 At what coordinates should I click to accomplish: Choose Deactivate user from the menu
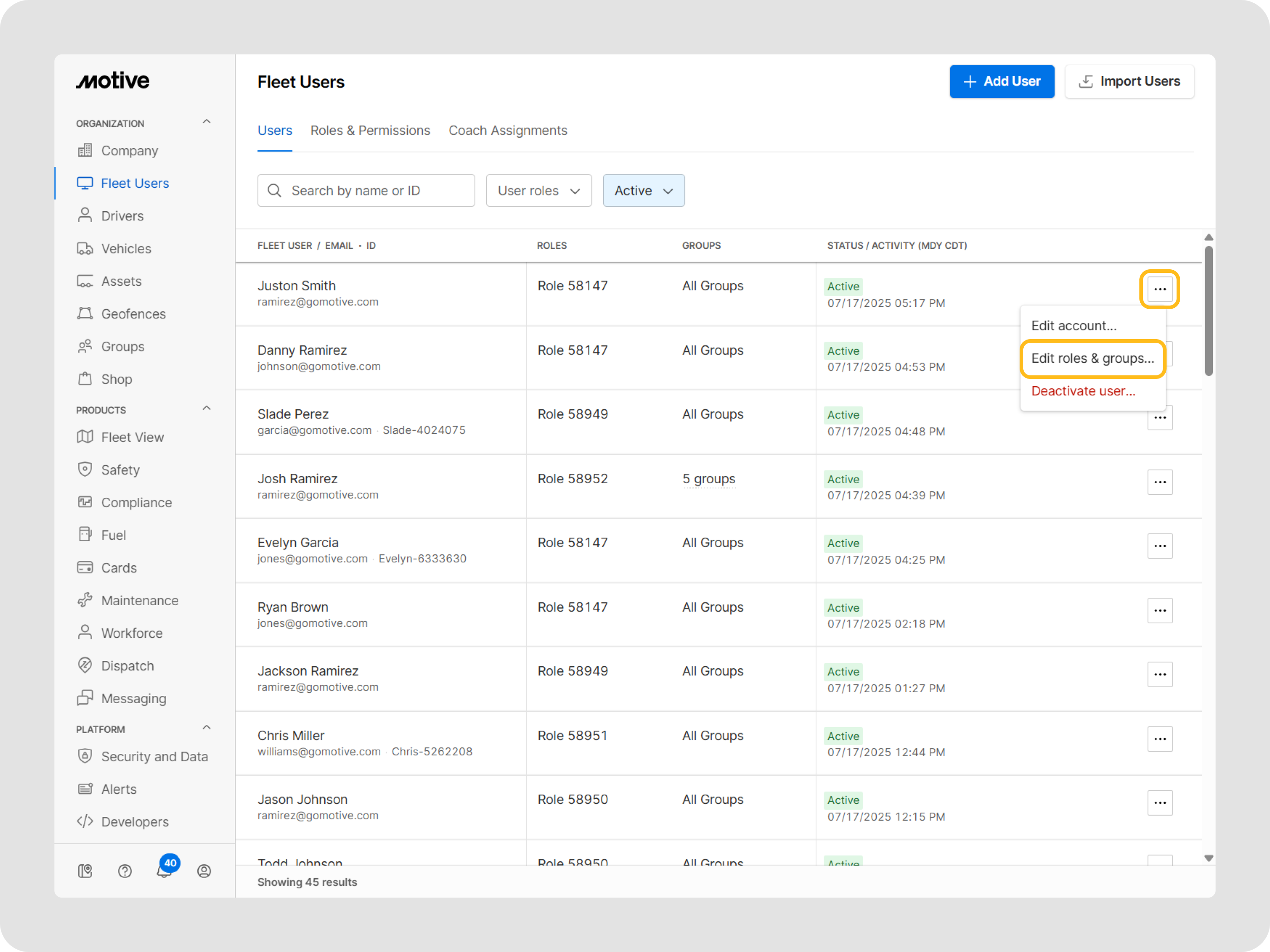click(x=1083, y=391)
